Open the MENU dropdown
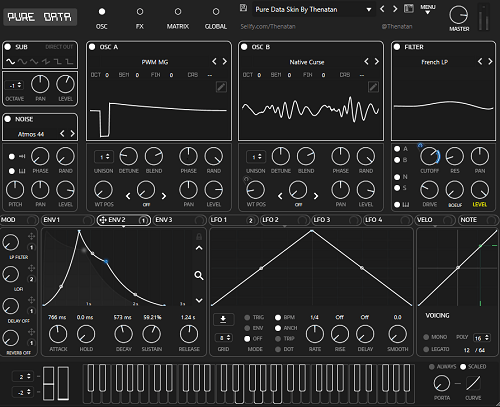This screenshot has height=407, width=500. point(428,9)
